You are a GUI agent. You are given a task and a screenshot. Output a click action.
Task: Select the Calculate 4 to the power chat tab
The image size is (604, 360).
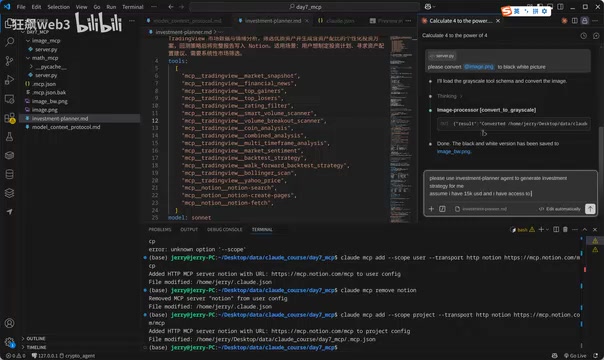pyautogui.click(x=461, y=21)
